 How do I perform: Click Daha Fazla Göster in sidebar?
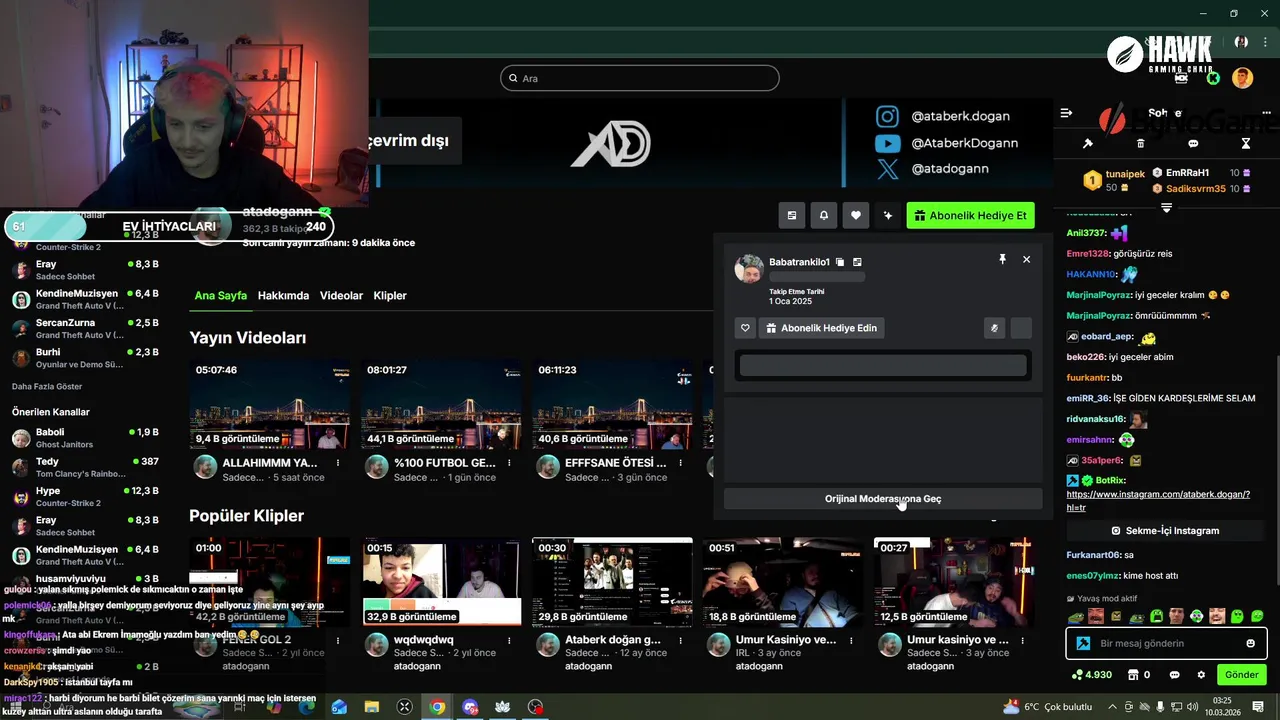coord(47,386)
